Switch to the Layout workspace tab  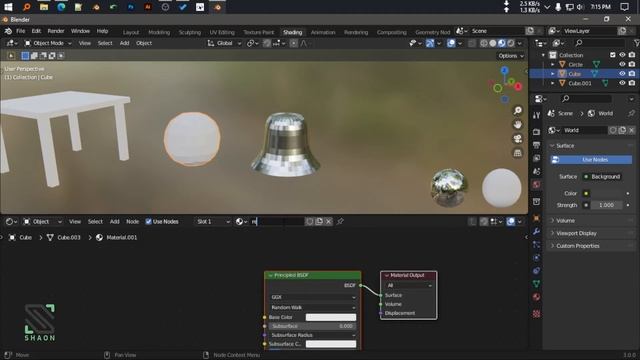[131, 32]
